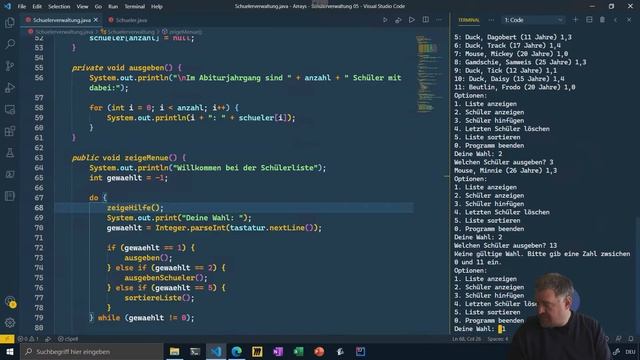Open the Go menu

coord(98,7)
